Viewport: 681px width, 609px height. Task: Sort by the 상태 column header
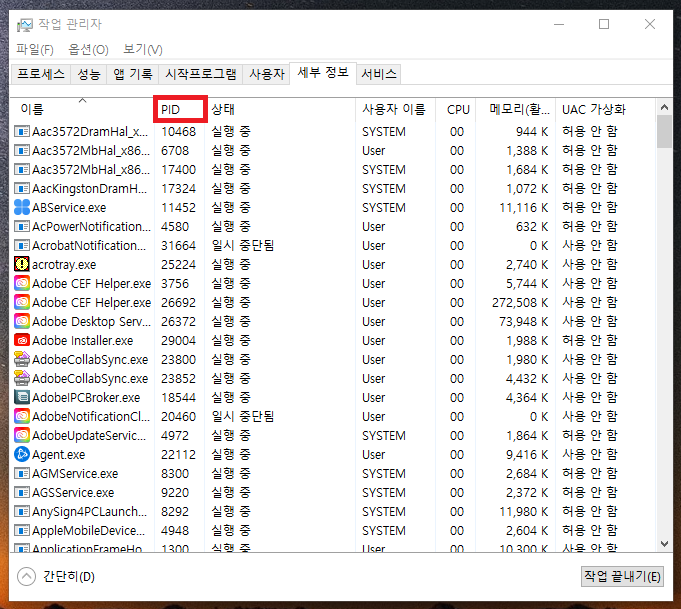tap(280, 109)
